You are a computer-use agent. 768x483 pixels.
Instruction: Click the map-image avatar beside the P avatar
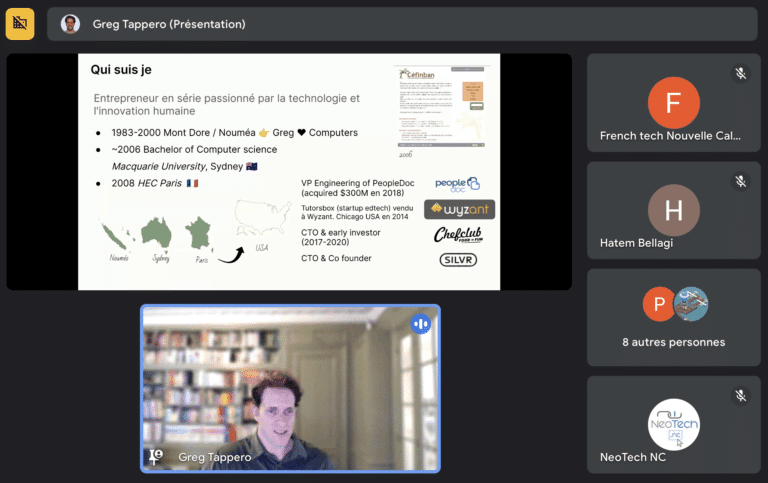point(691,304)
